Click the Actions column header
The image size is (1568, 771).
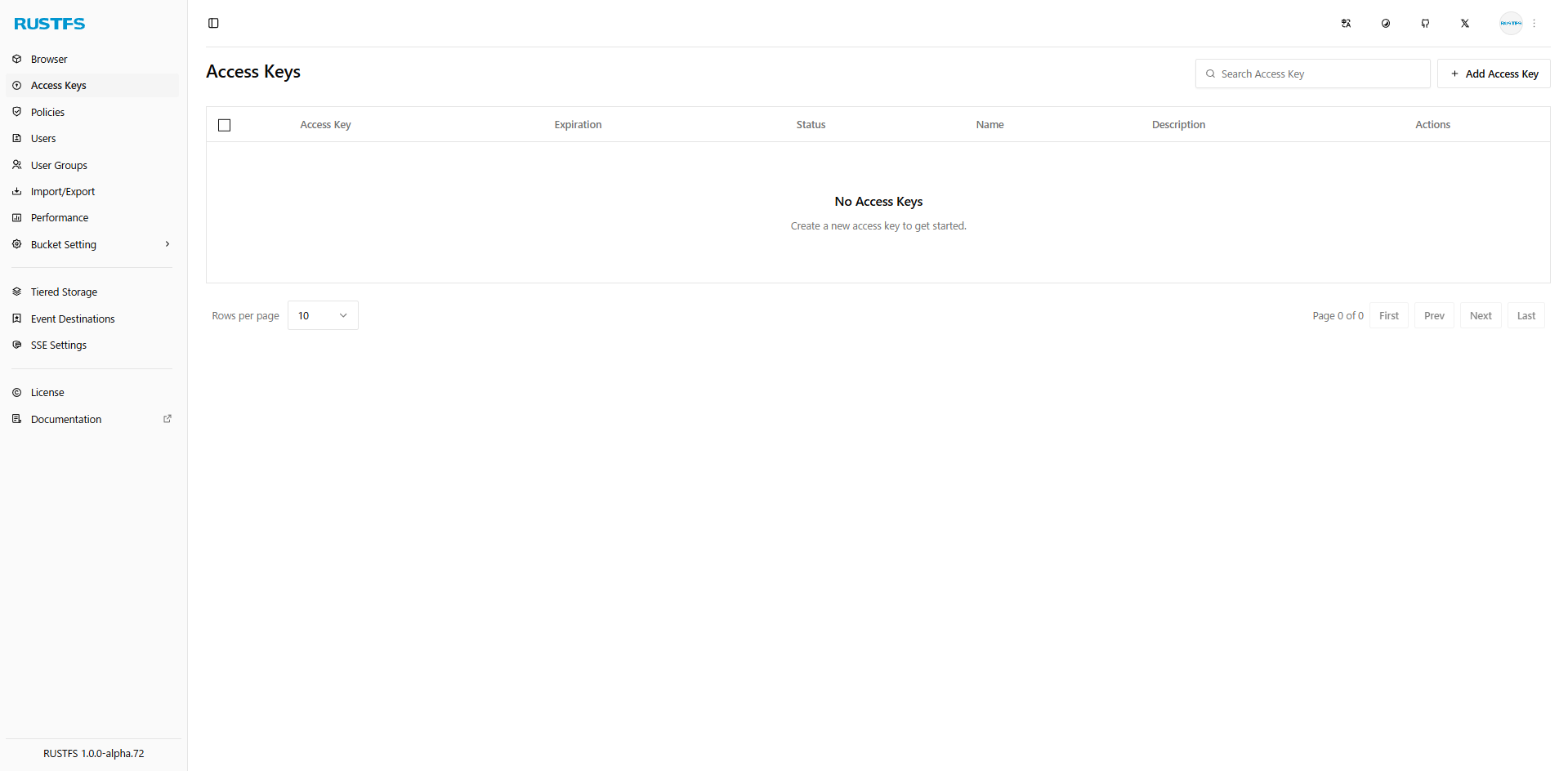[x=1432, y=124]
